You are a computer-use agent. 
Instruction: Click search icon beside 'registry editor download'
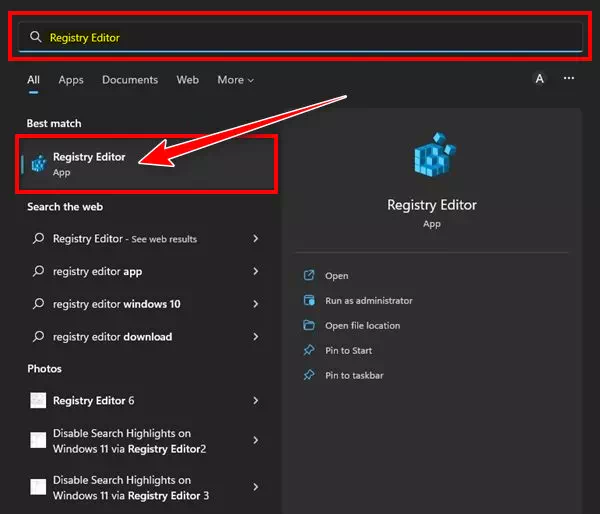pos(38,336)
